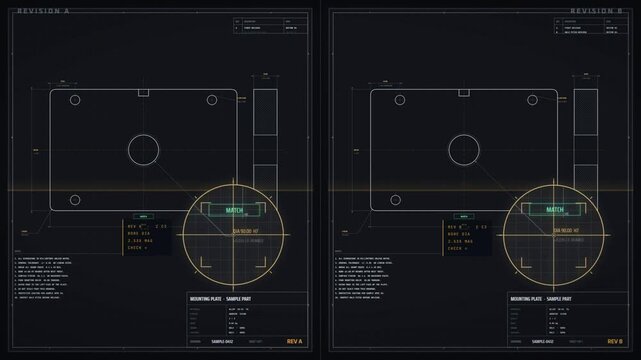The width and height of the screenshot is (641, 360).
Task: Click the small green tag below Revision A plate
Action: click(x=143, y=217)
